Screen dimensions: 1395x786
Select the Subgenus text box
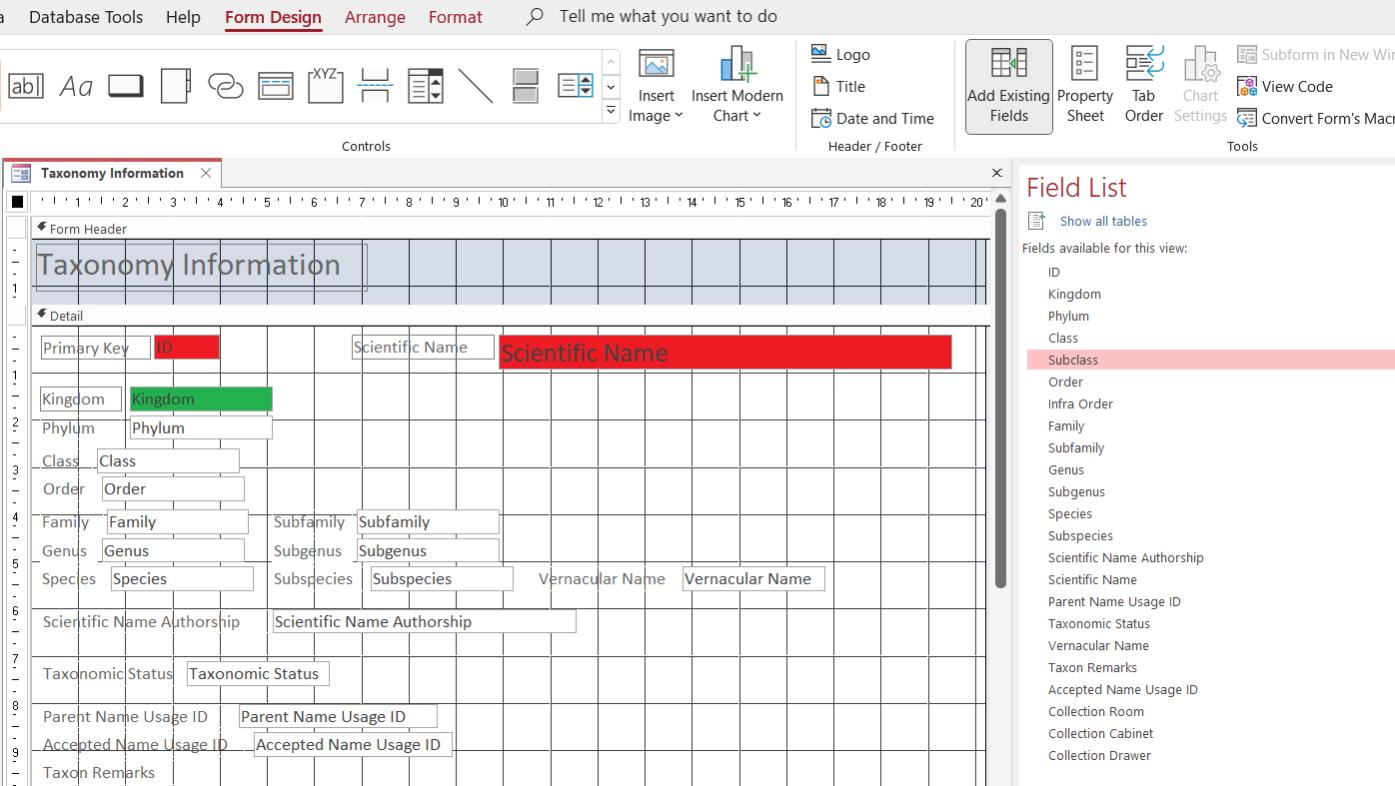(x=428, y=550)
